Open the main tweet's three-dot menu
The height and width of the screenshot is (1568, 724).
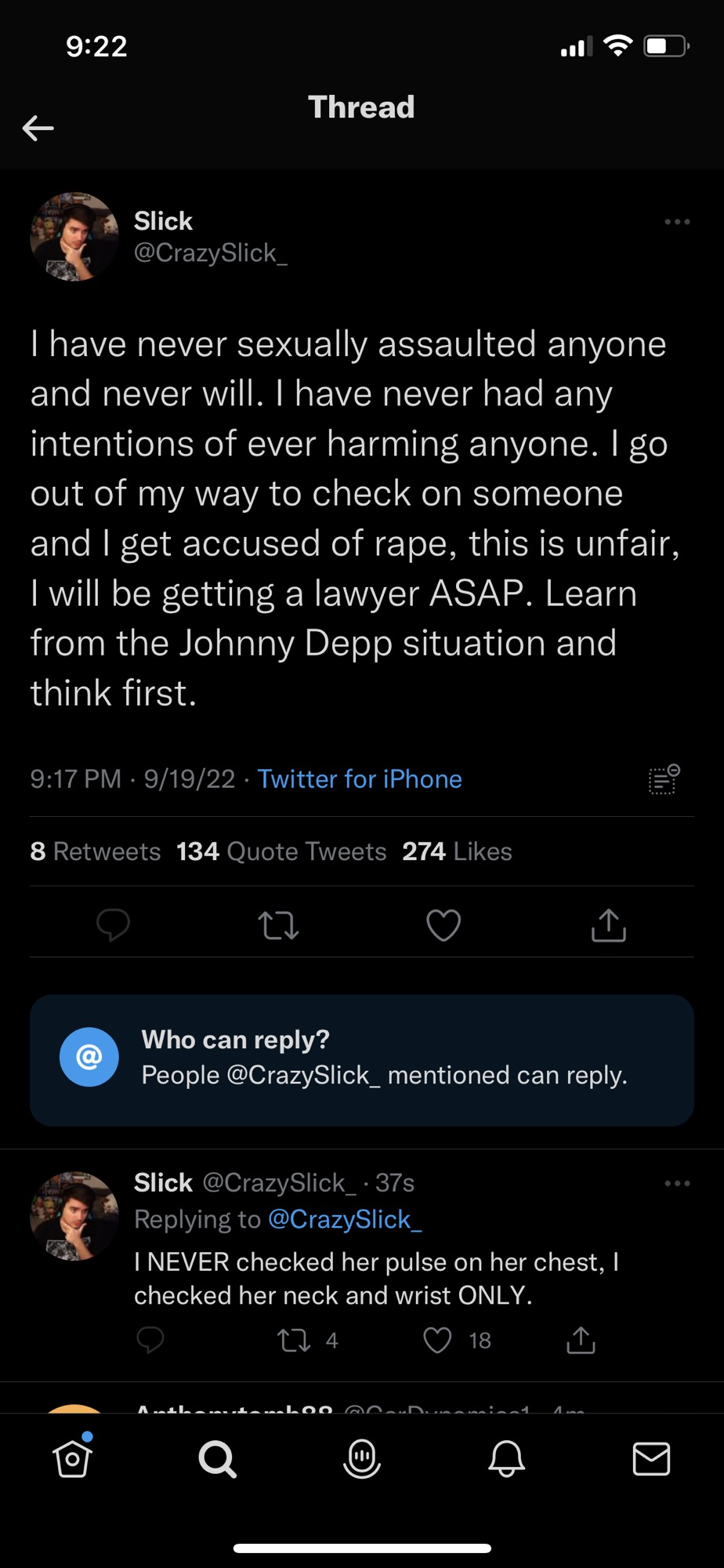[x=677, y=222]
